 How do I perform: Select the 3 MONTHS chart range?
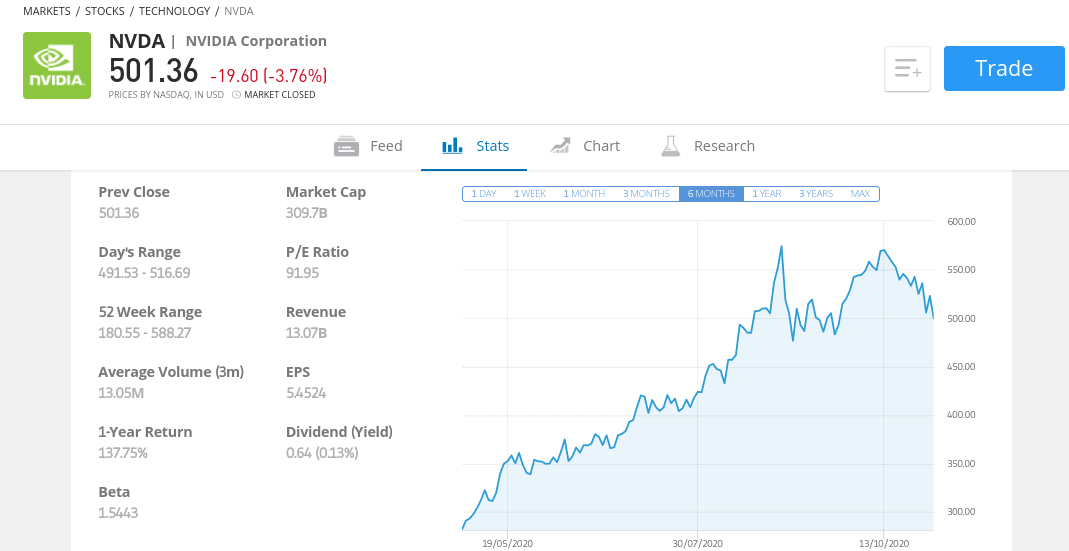click(x=646, y=194)
